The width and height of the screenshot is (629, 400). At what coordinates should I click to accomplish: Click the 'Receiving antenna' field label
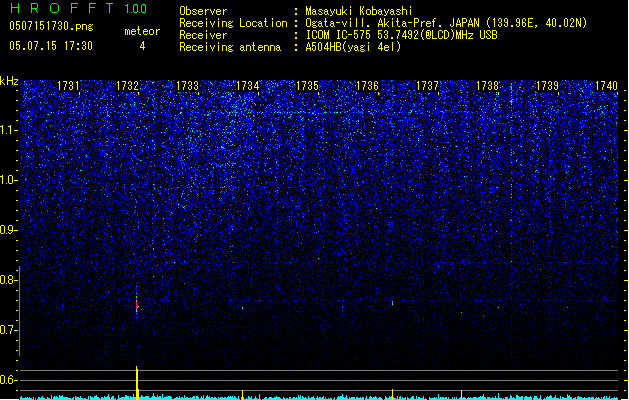[x=230, y=47]
